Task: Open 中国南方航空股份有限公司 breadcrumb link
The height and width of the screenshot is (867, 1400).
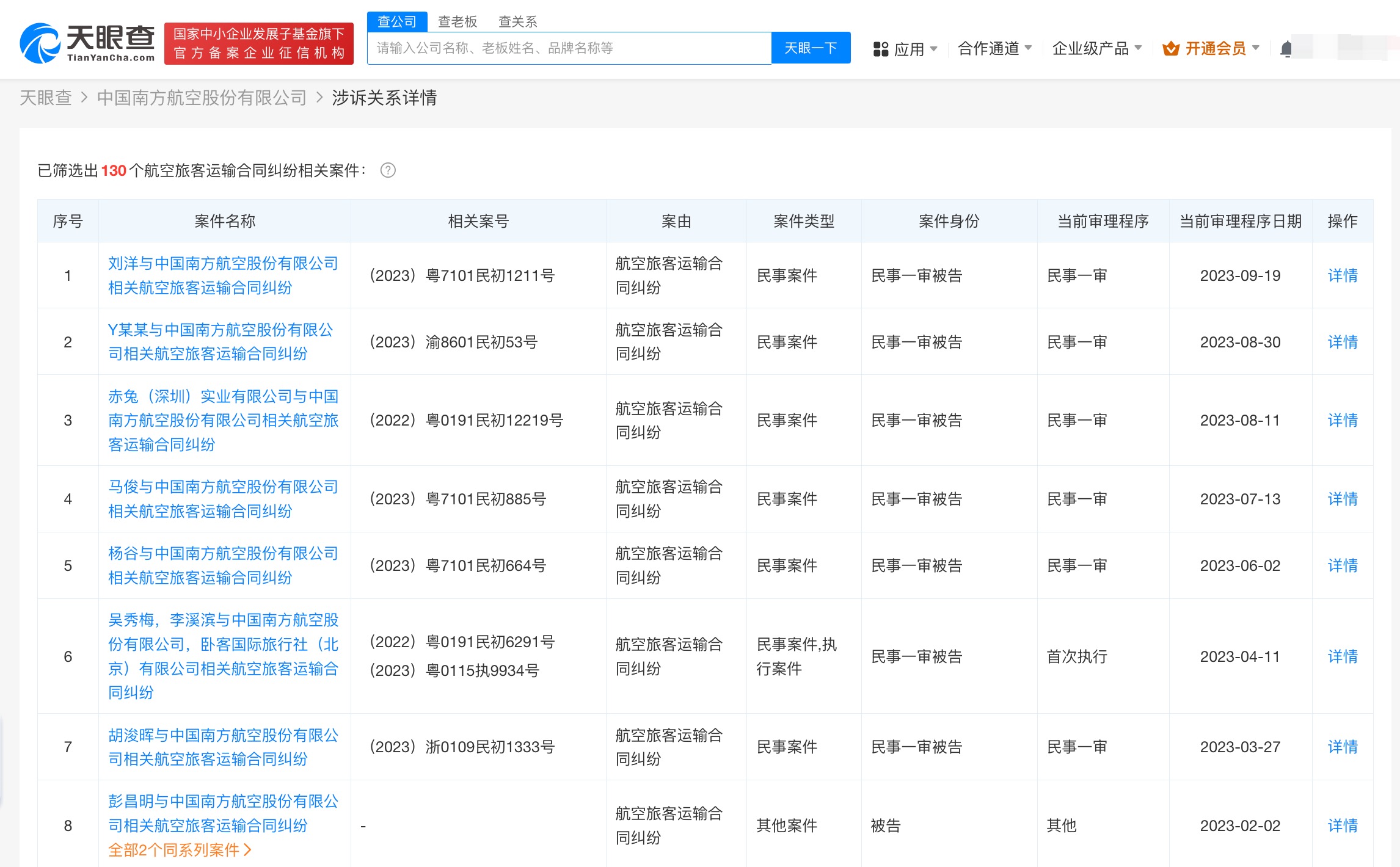Action: coord(202,98)
